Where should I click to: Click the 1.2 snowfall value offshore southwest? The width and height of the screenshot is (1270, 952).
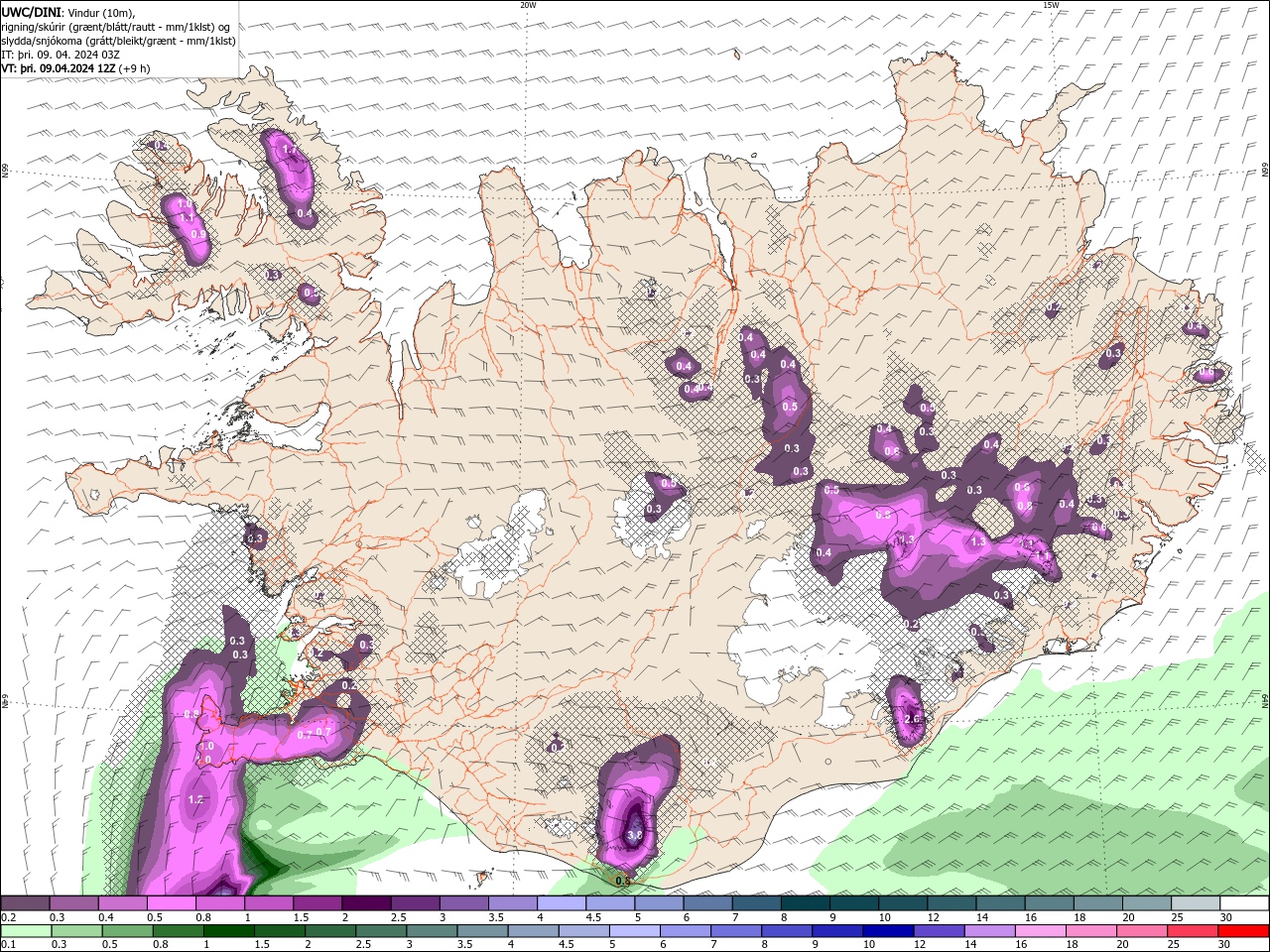(195, 799)
